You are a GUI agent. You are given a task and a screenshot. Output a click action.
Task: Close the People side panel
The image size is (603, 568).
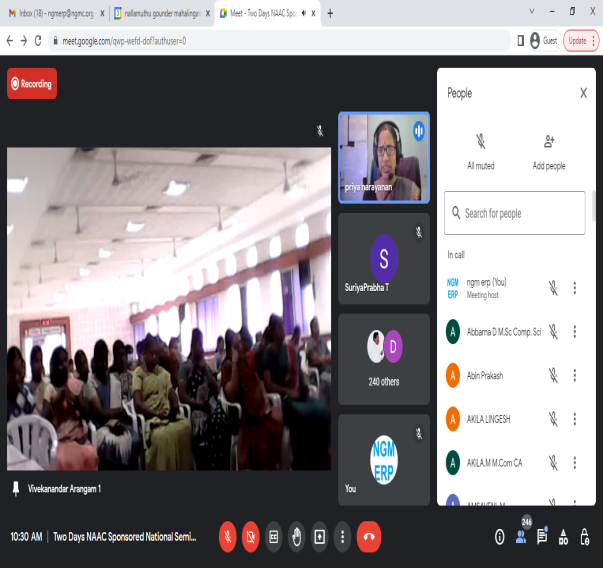(584, 93)
